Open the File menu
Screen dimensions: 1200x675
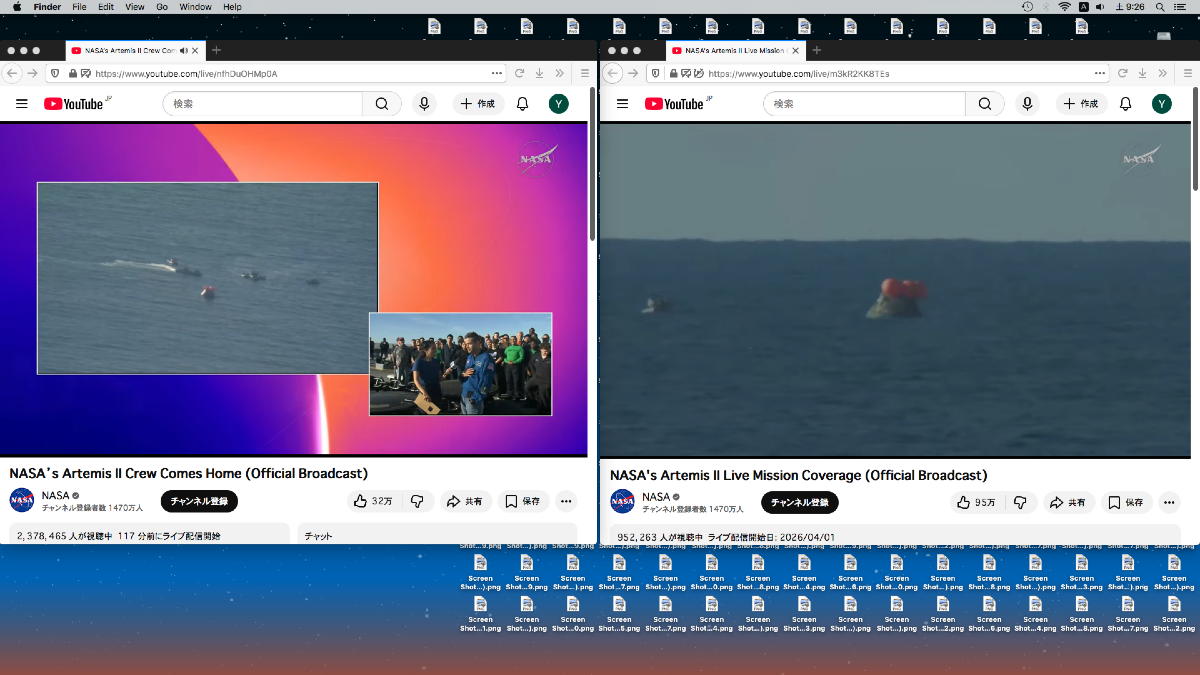click(79, 7)
